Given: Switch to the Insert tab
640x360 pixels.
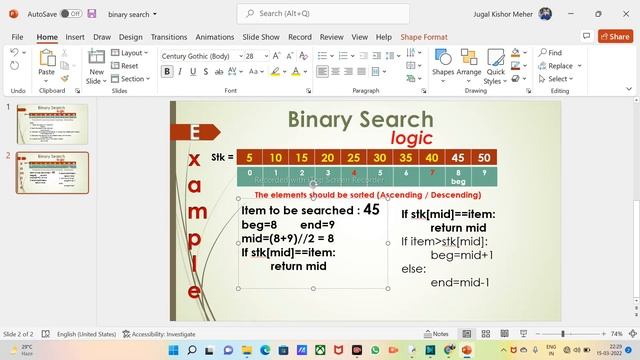Looking at the screenshot, I should (75, 37).
